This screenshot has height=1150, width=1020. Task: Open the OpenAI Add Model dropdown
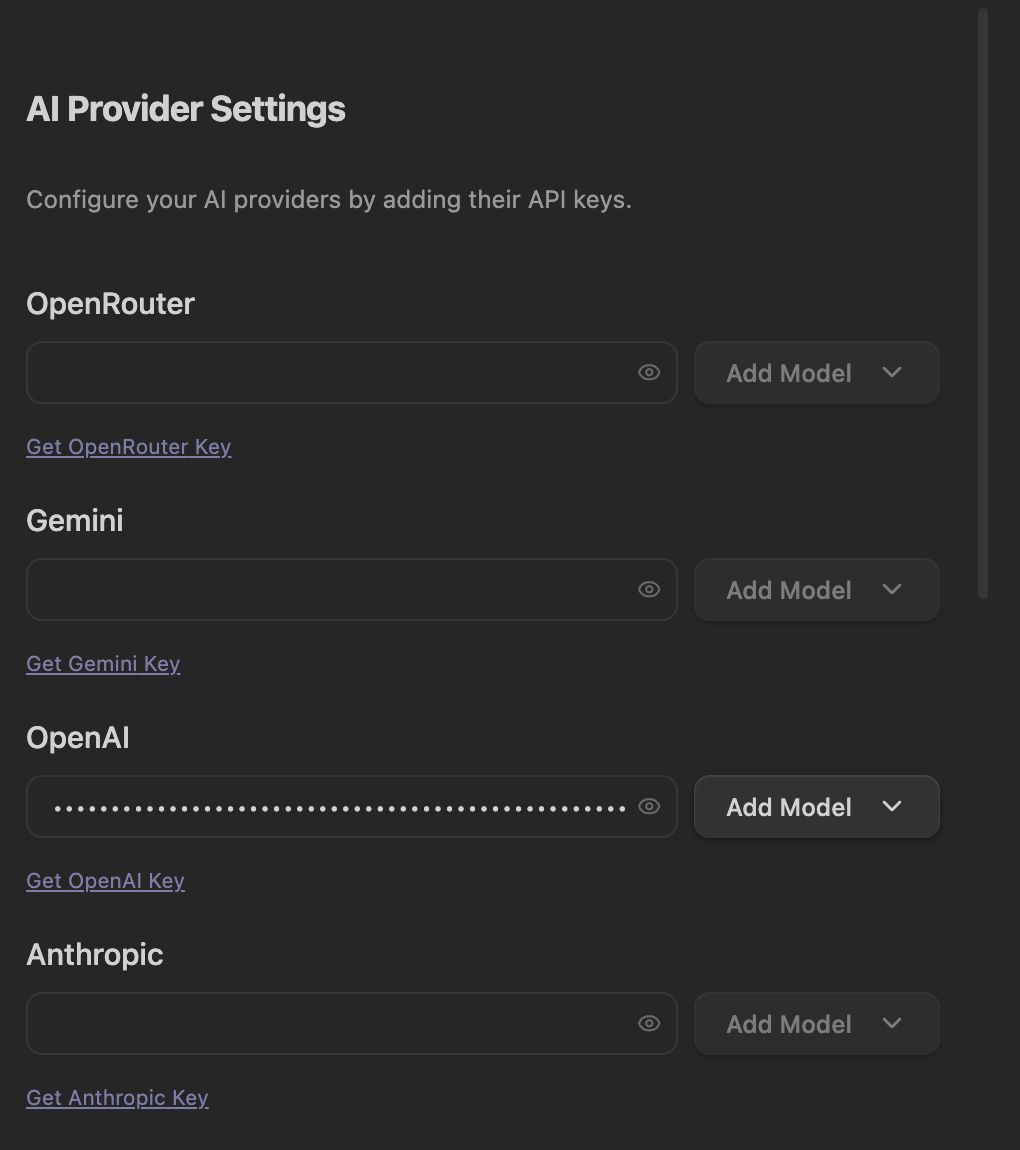(x=790, y=807)
